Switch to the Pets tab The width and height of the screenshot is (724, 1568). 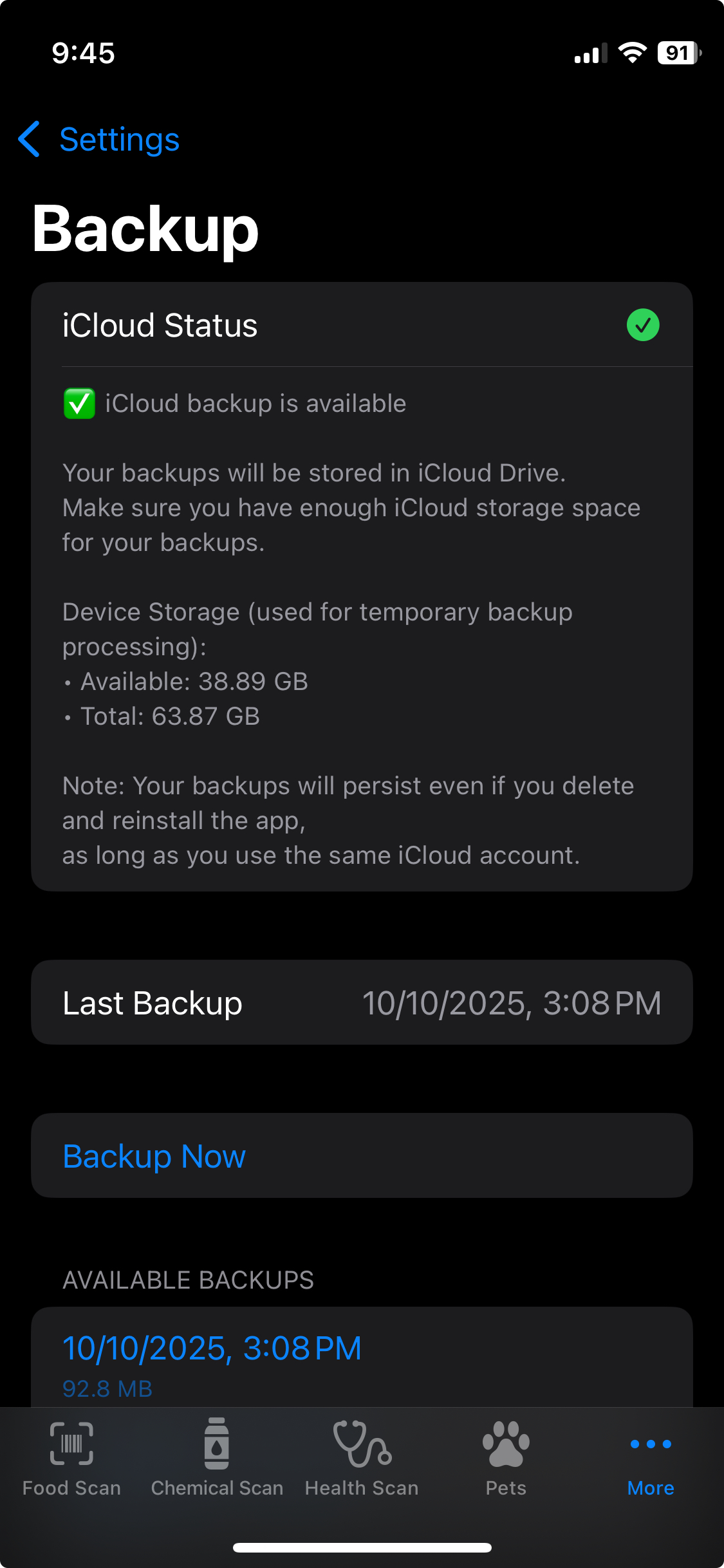(x=506, y=1461)
